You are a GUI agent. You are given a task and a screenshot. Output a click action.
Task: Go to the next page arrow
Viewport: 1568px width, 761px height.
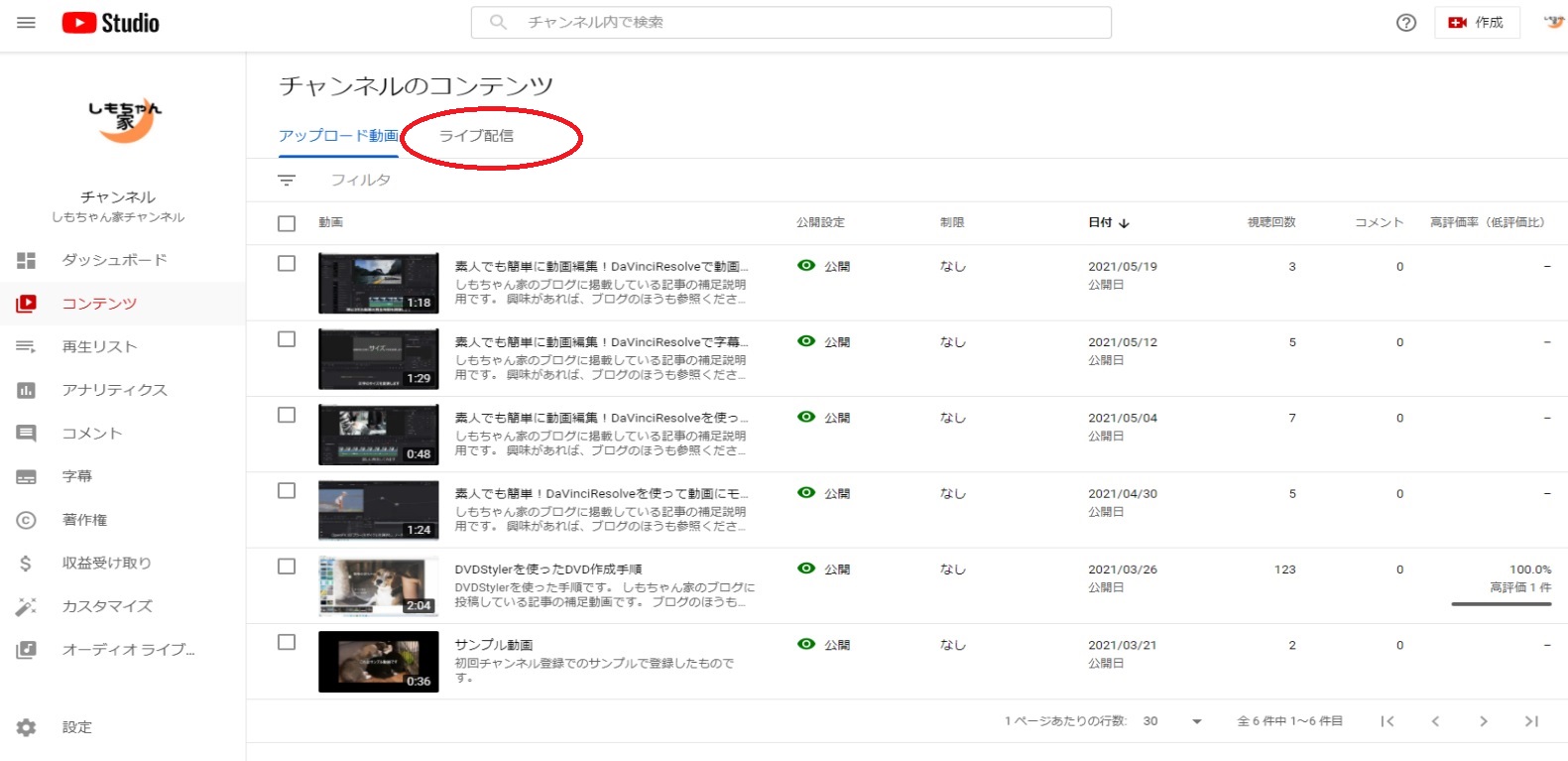coord(1483,721)
